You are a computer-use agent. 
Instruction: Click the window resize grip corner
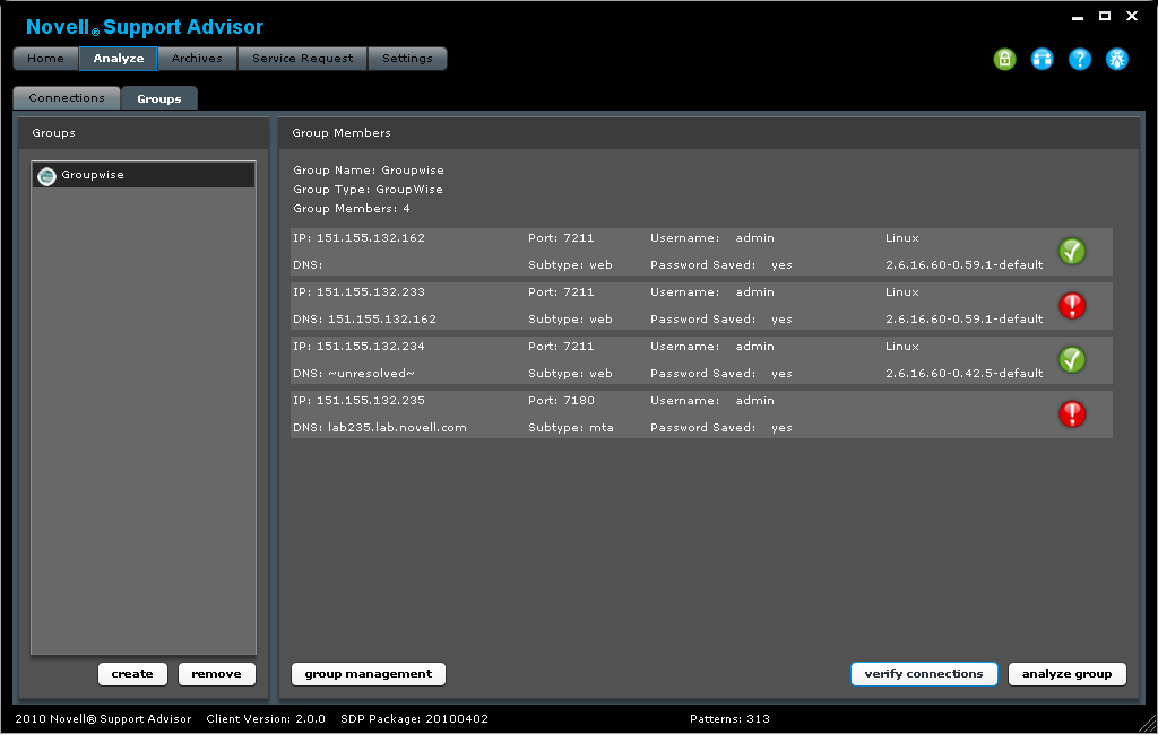click(x=1148, y=724)
